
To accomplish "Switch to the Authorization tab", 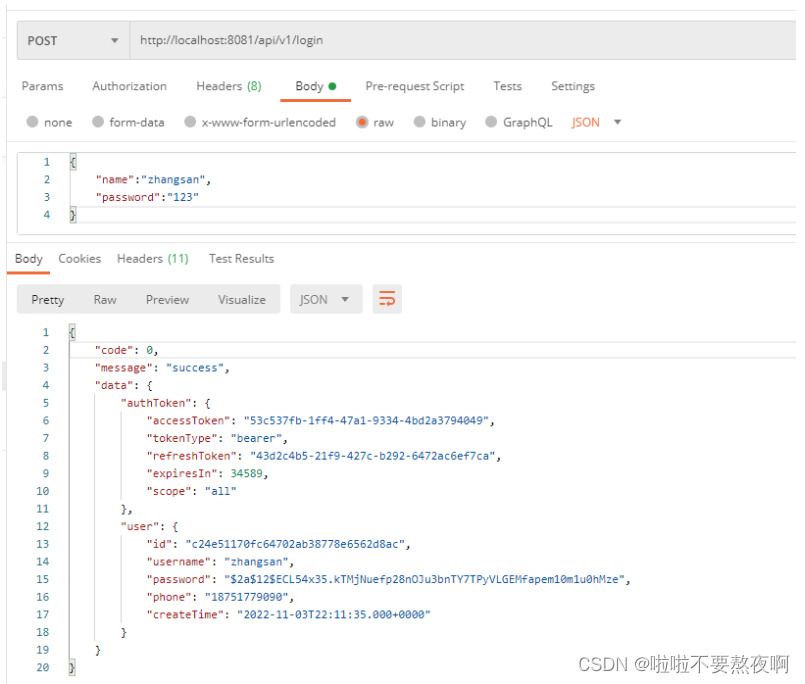I will [129, 86].
